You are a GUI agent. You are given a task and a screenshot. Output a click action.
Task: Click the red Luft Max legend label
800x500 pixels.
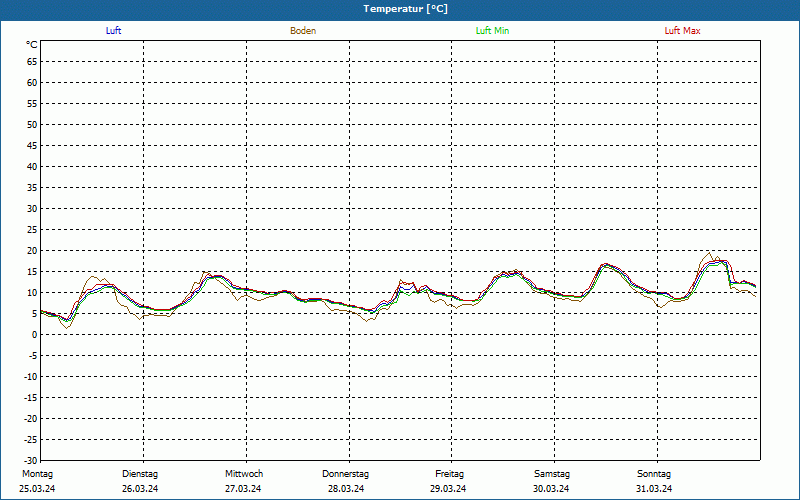pos(682,31)
